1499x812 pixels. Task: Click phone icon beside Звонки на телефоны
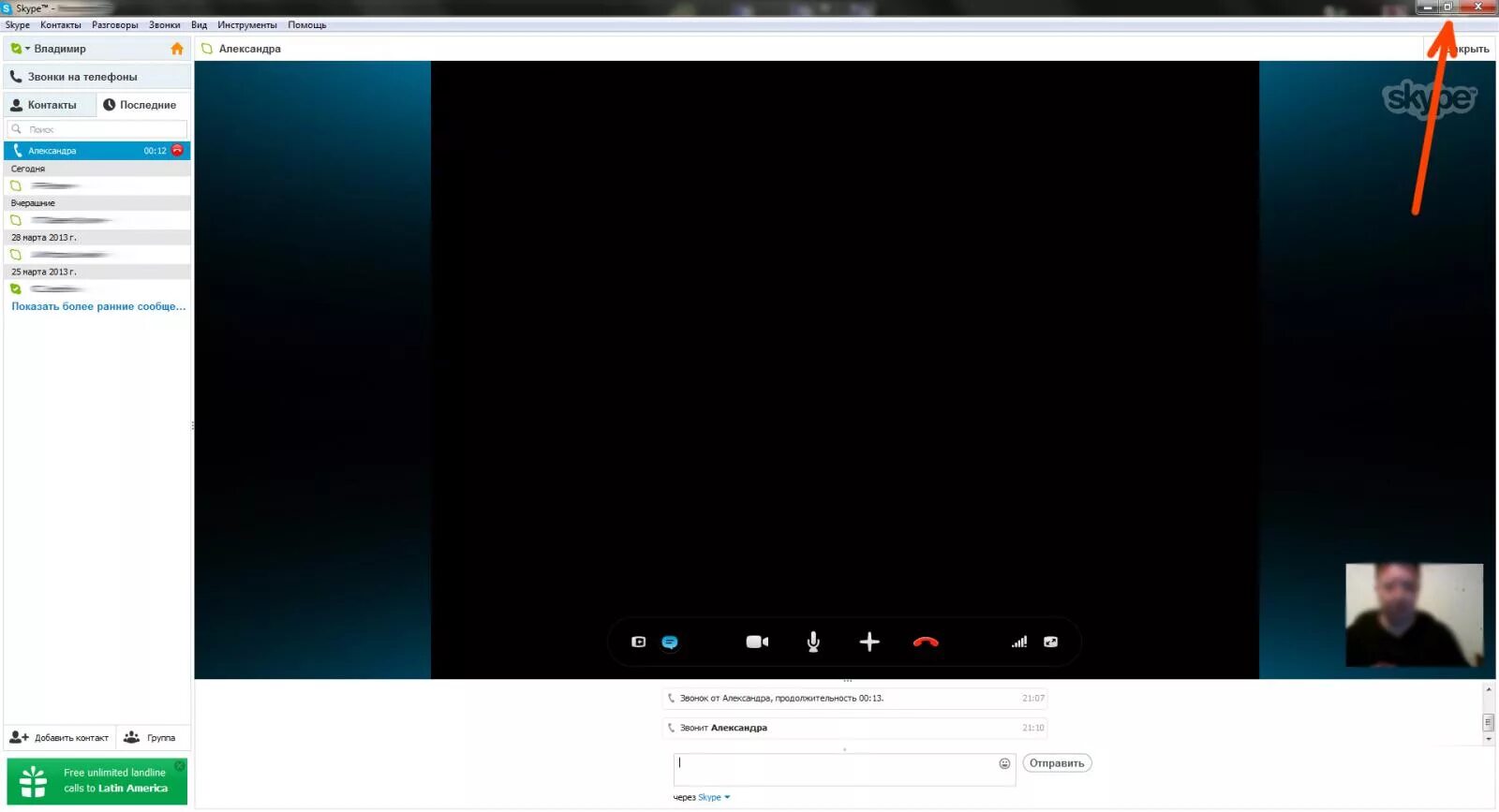point(16,77)
